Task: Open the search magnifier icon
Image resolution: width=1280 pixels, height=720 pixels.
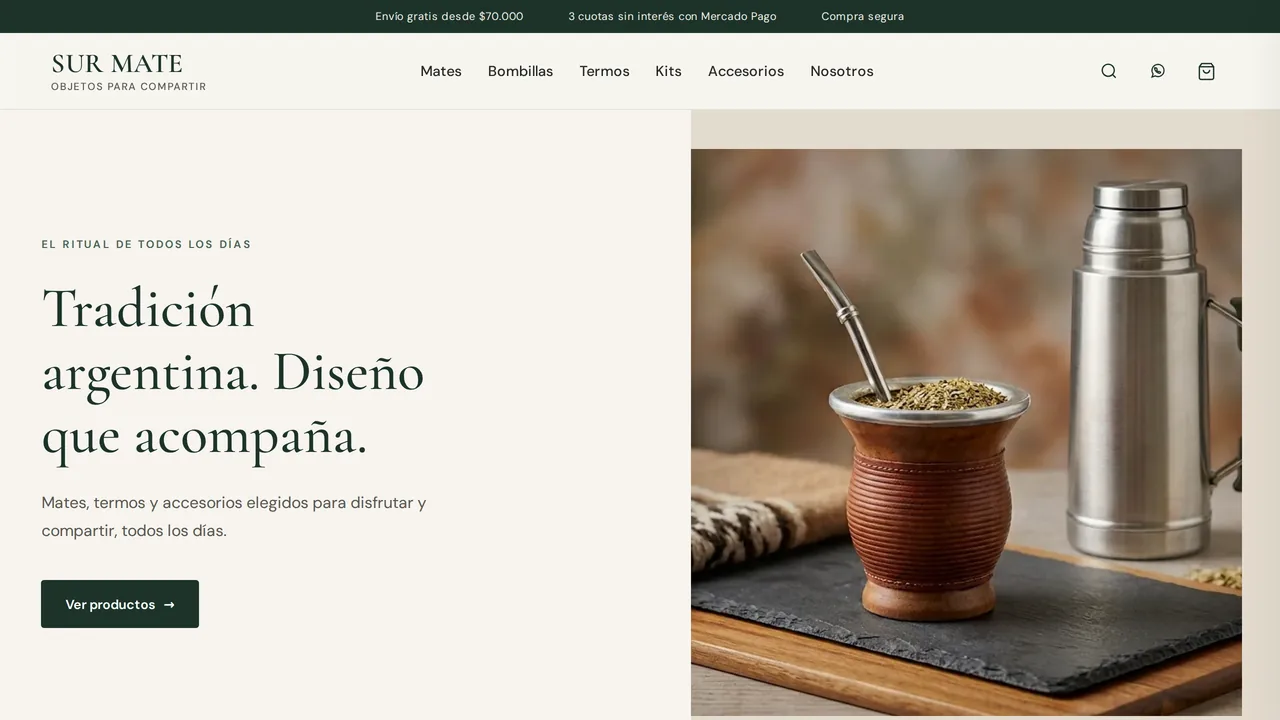Action: (1108, 71)
